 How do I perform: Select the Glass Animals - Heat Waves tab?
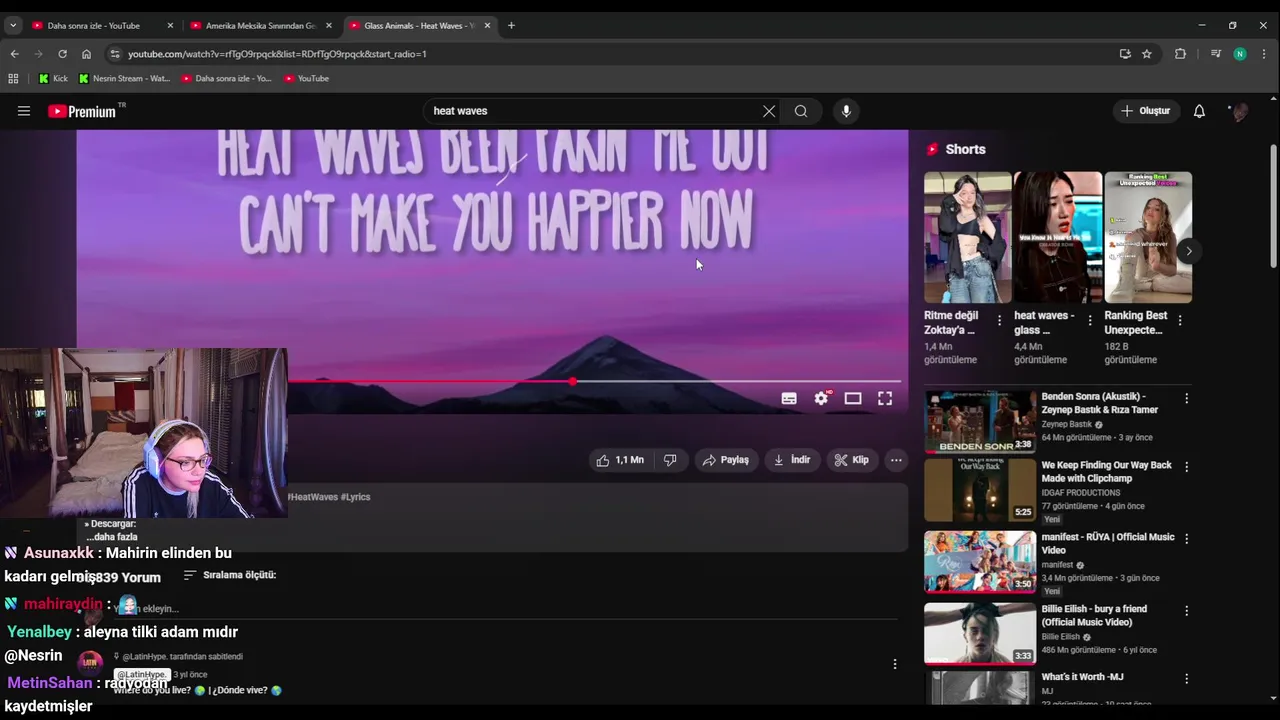pos(419,25)
